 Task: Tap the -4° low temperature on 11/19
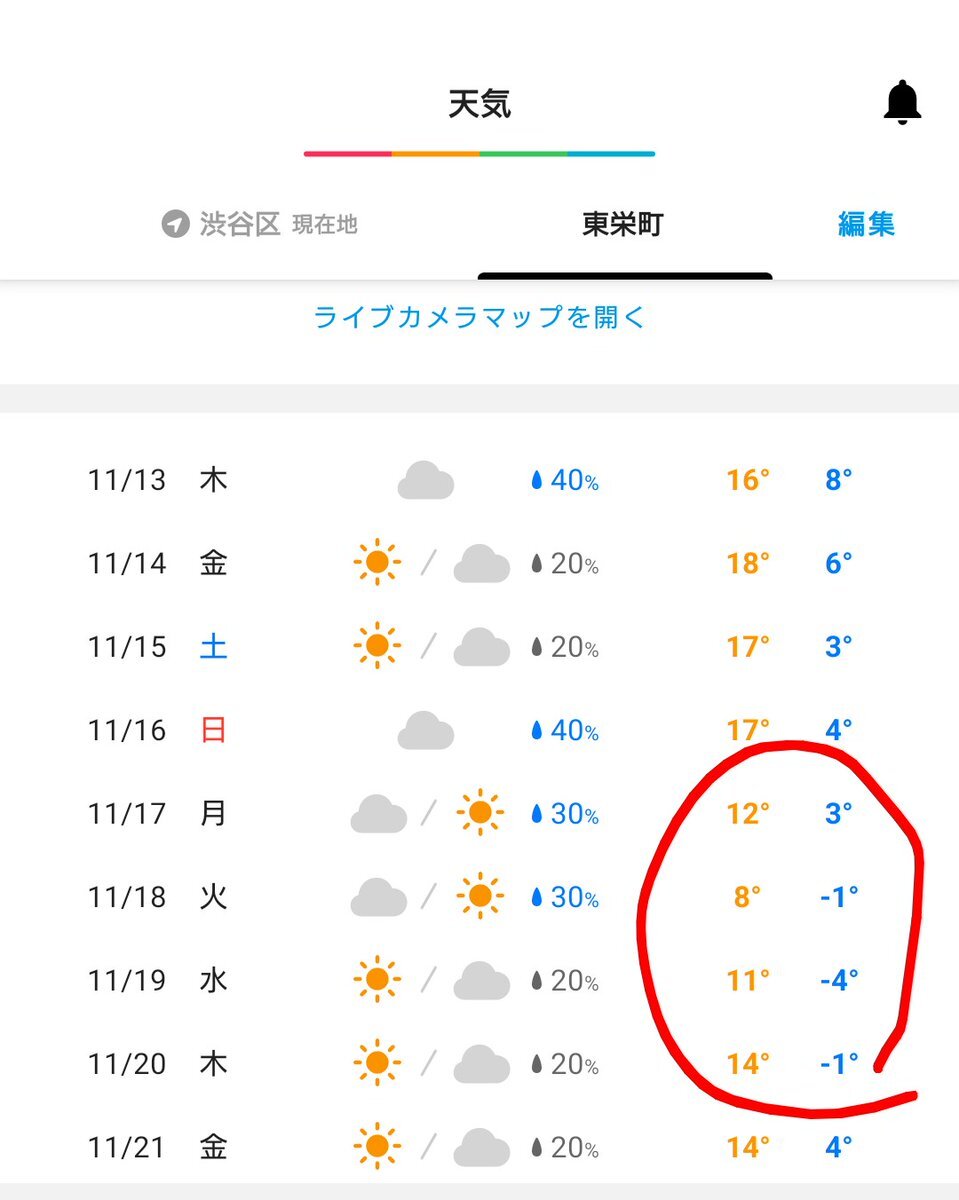(838, 980)
